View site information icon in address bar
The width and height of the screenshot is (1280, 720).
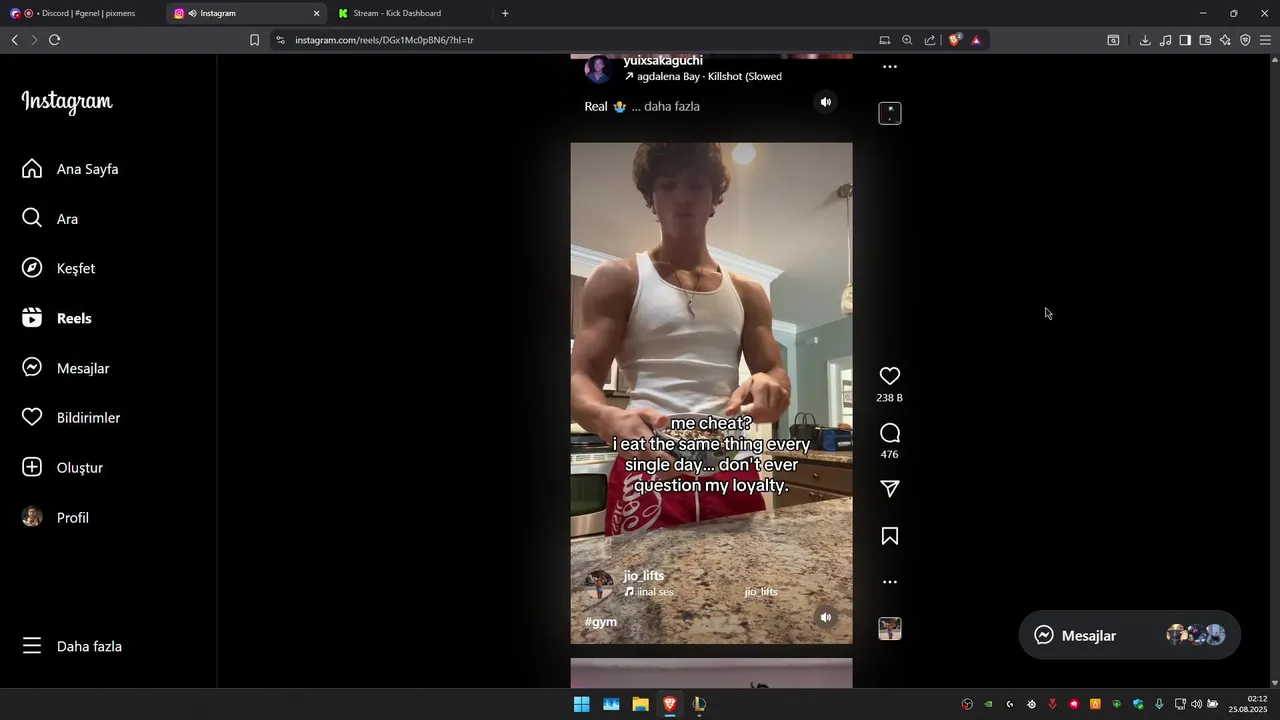[280, 40]
